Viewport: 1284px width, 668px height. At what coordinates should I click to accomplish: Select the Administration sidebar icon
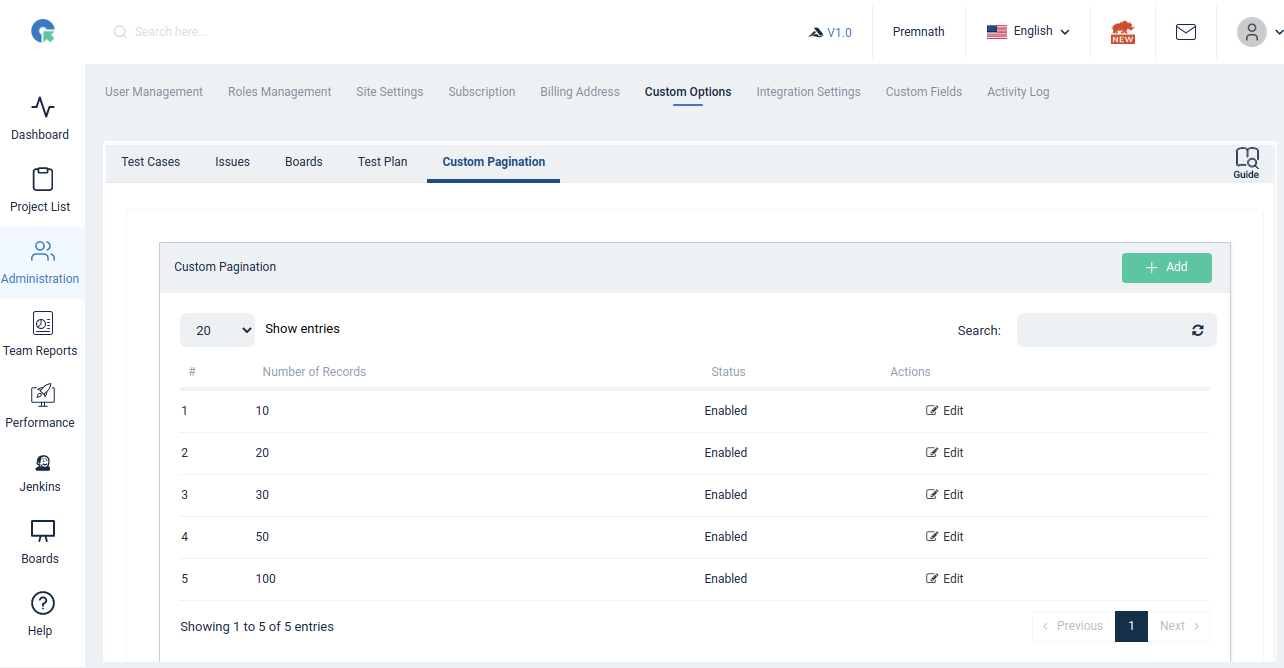coord(42,251)
